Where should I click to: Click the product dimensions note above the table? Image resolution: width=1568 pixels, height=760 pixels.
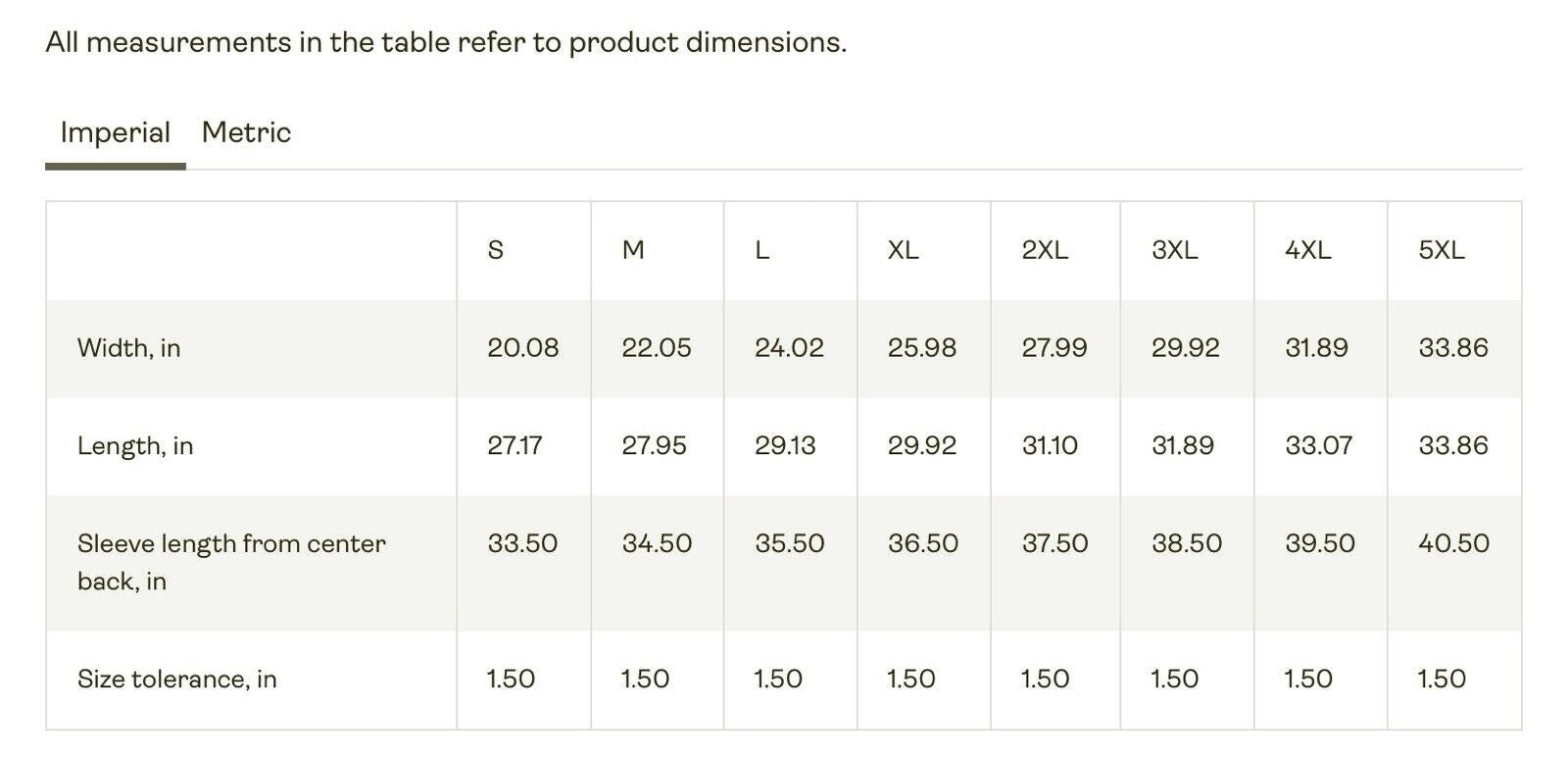[x=446, y=42]
